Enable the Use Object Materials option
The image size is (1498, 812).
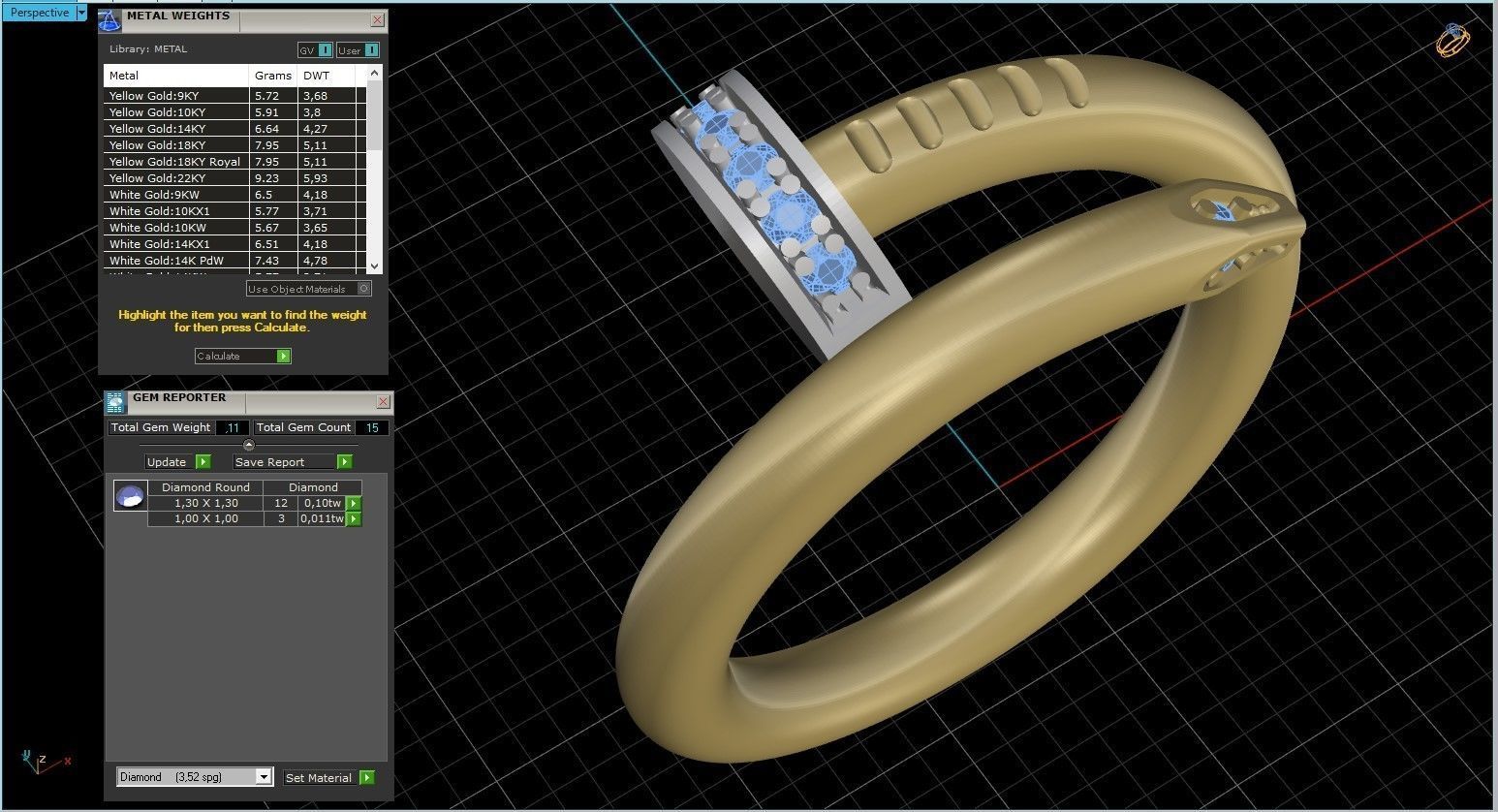(308, 289)
